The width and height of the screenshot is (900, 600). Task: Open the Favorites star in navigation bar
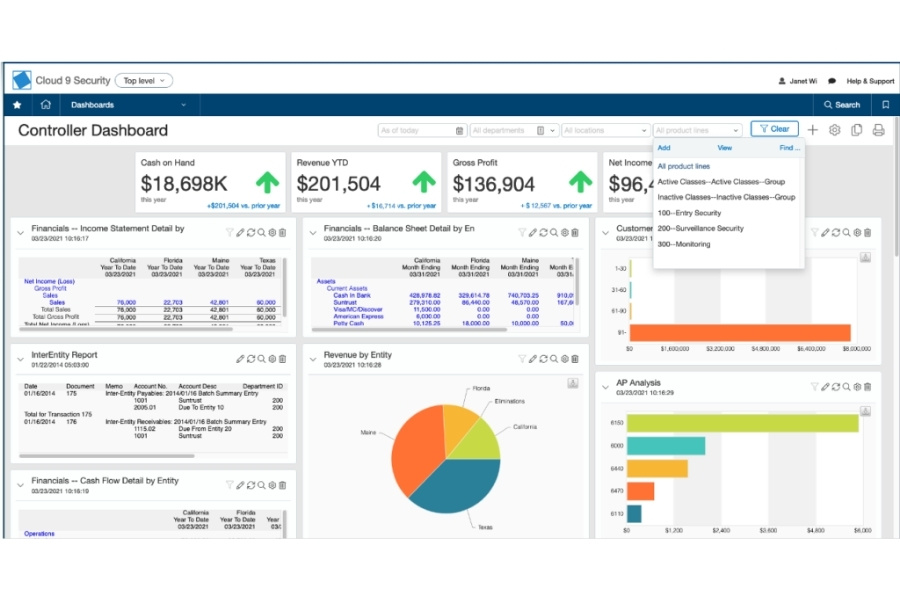click(x=17, y=105)
